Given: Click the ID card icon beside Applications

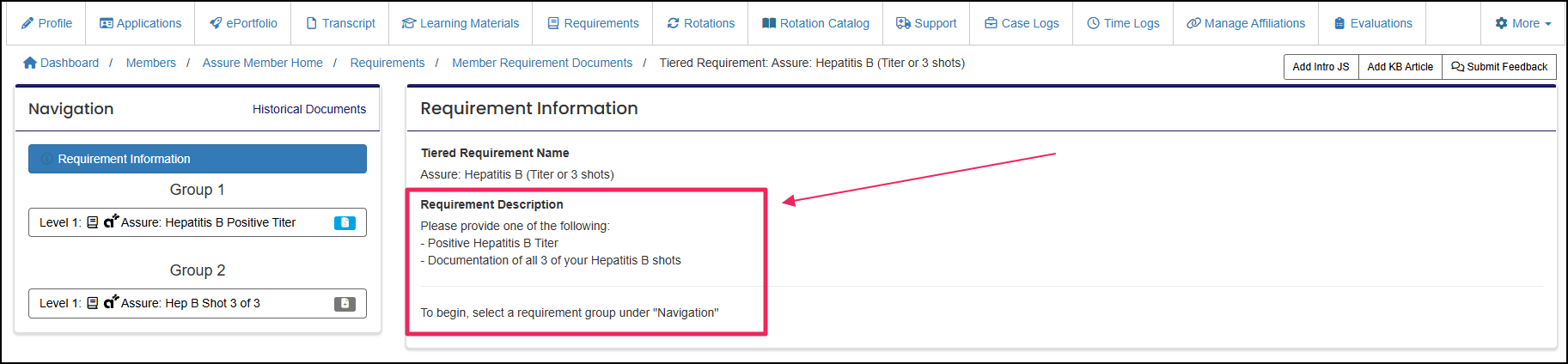Looking at the screenshot, I should (x=107, y=23).
